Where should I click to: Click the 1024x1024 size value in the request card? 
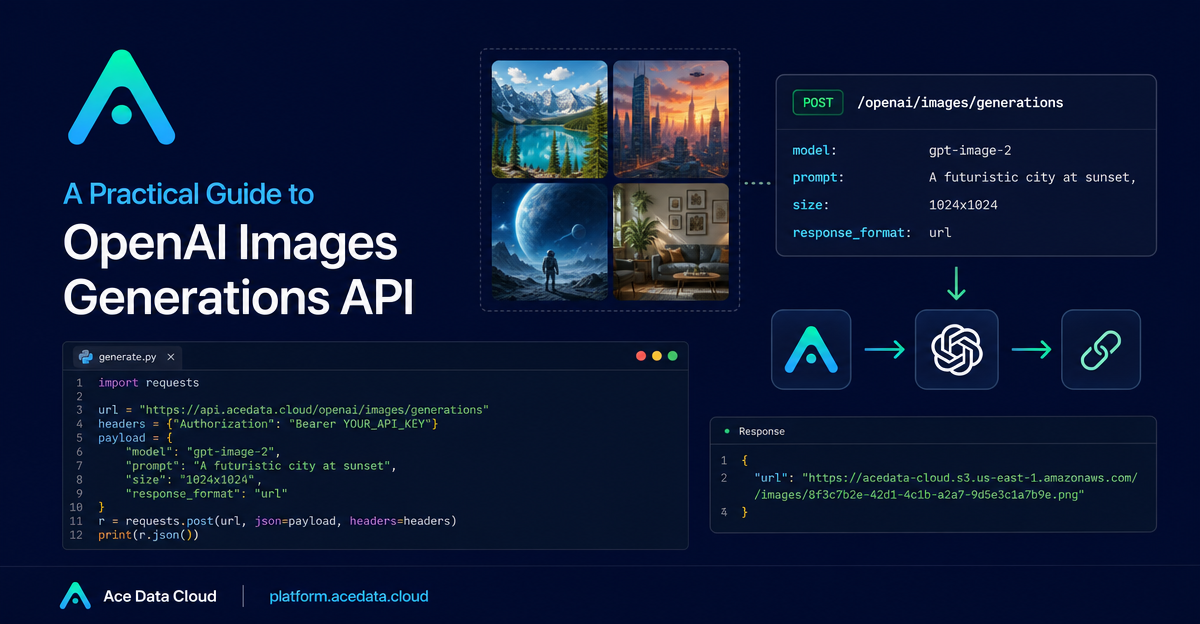pos(963,204)
